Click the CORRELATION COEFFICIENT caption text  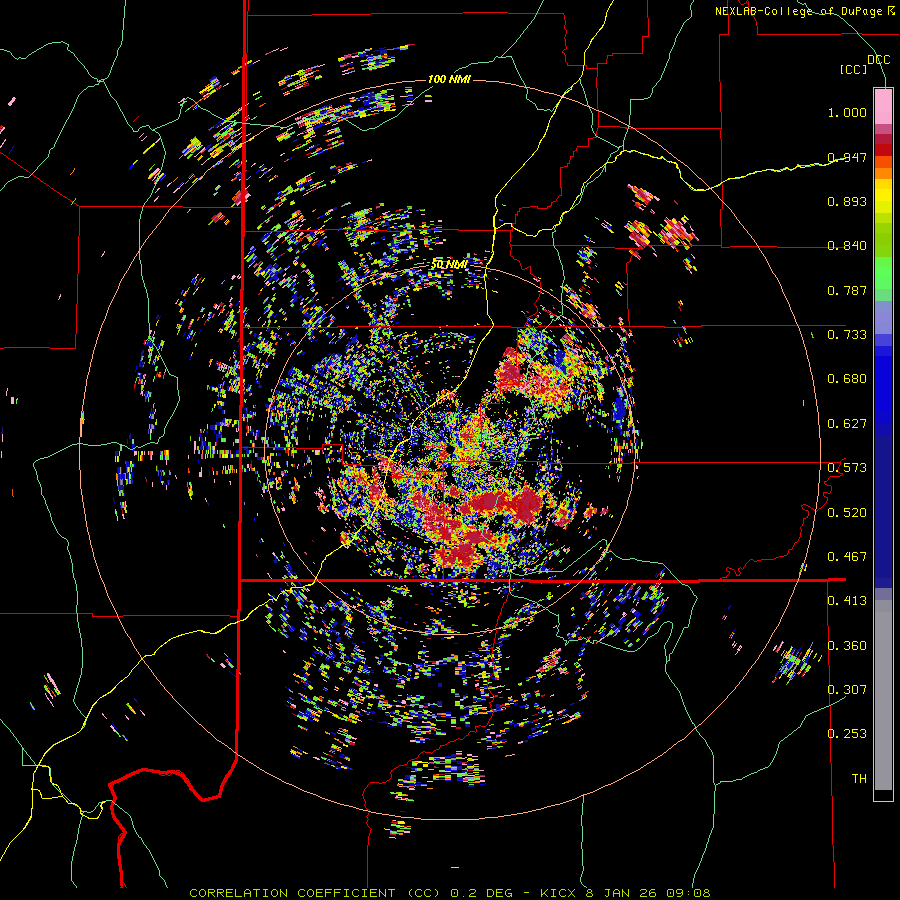(x=292, y=893)
